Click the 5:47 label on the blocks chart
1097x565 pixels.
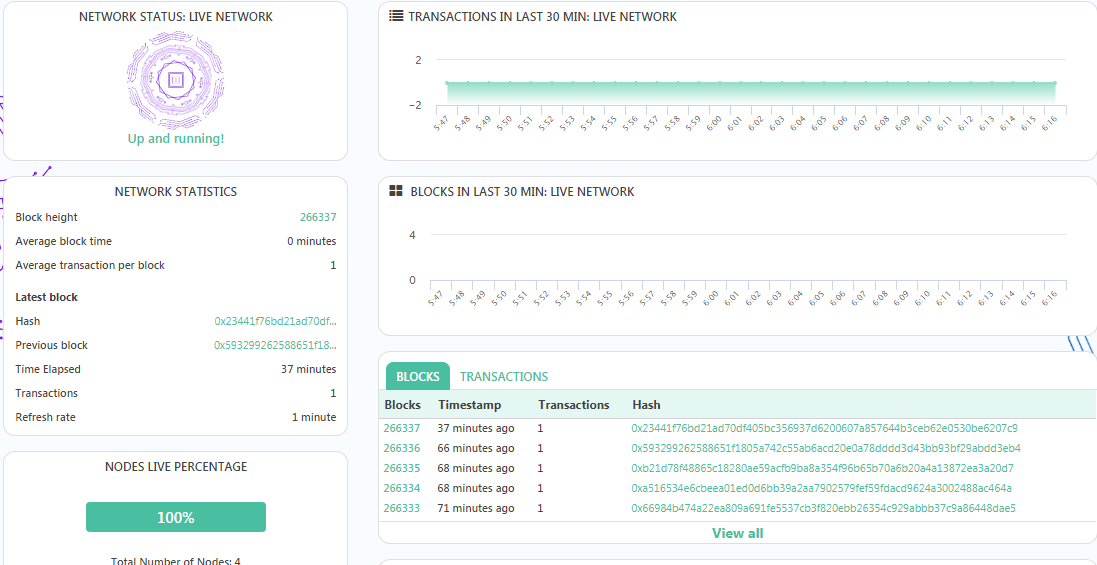(435, 299)
